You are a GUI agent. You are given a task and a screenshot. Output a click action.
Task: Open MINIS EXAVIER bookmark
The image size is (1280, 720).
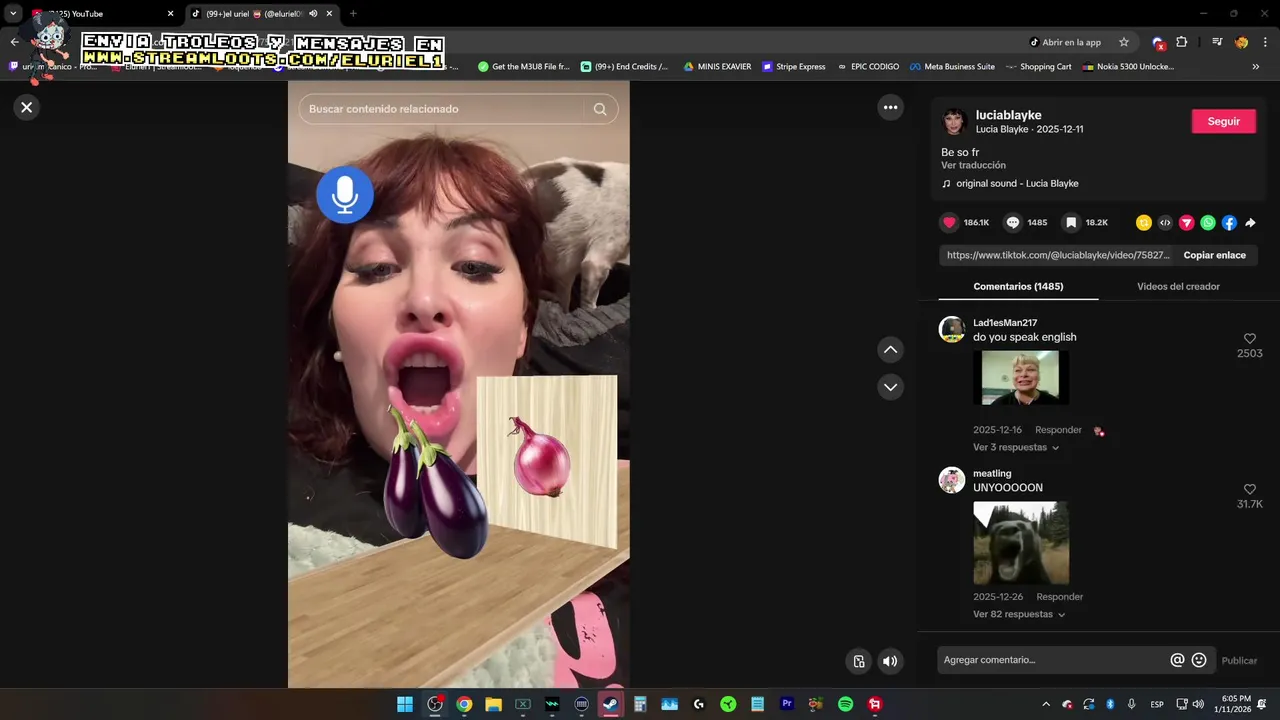[717, 67]
